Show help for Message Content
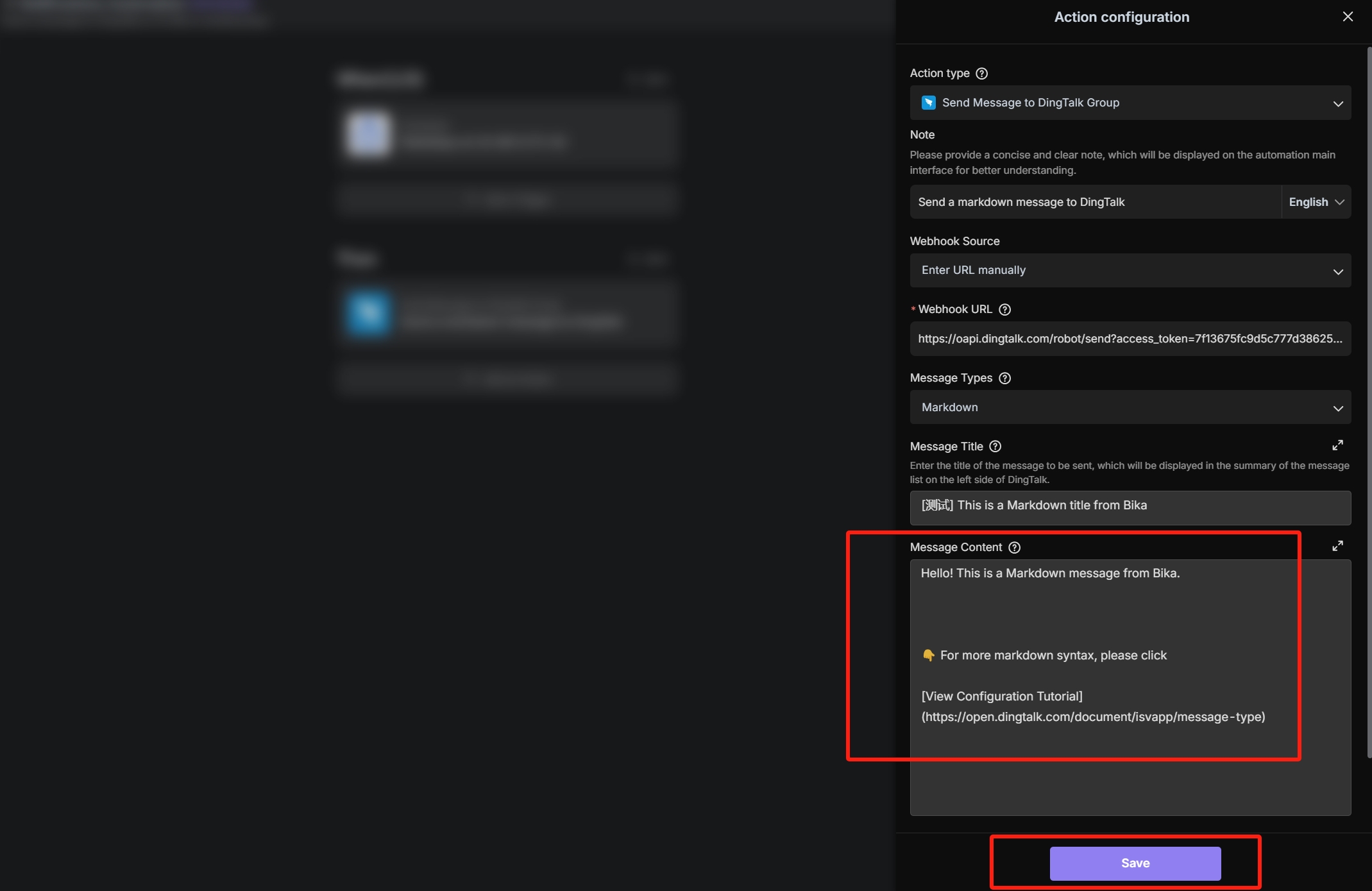Image resolution: width=1372 pixels, height=891 pixels. point(1014,547)
